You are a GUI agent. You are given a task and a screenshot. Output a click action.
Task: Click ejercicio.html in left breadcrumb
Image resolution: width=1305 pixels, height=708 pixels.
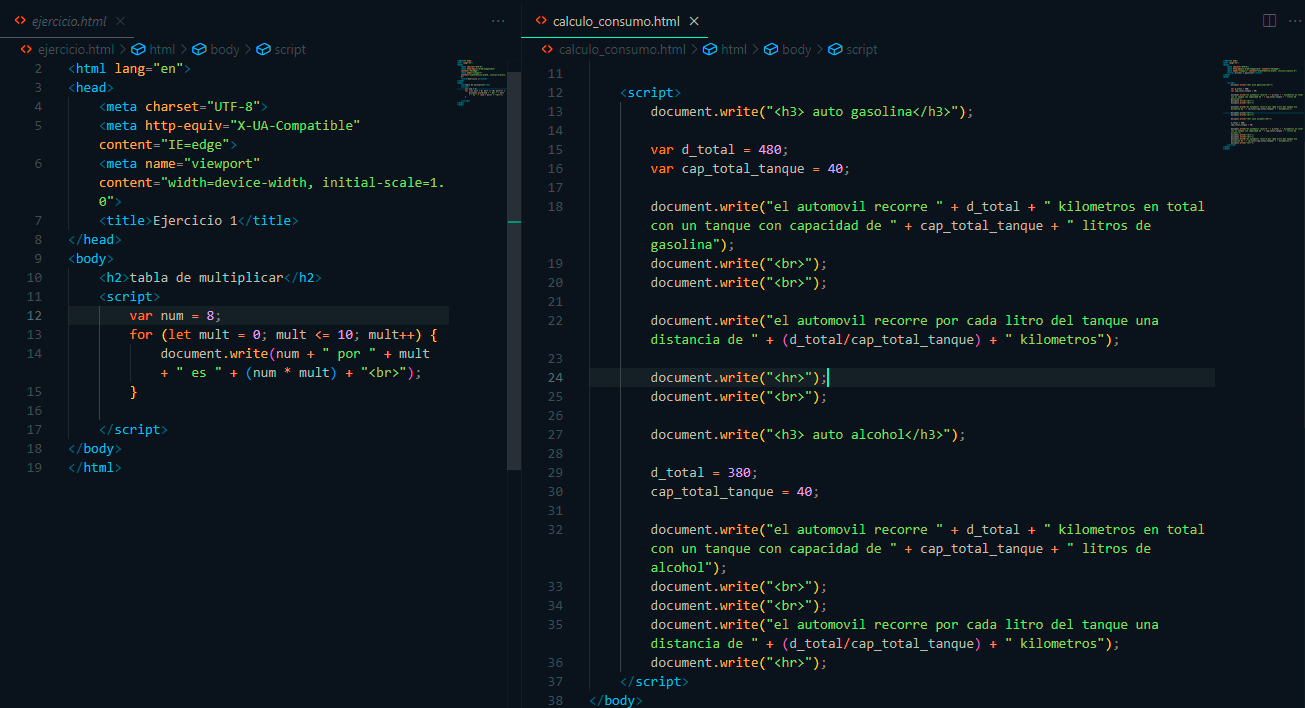click(x=76, y=49)
